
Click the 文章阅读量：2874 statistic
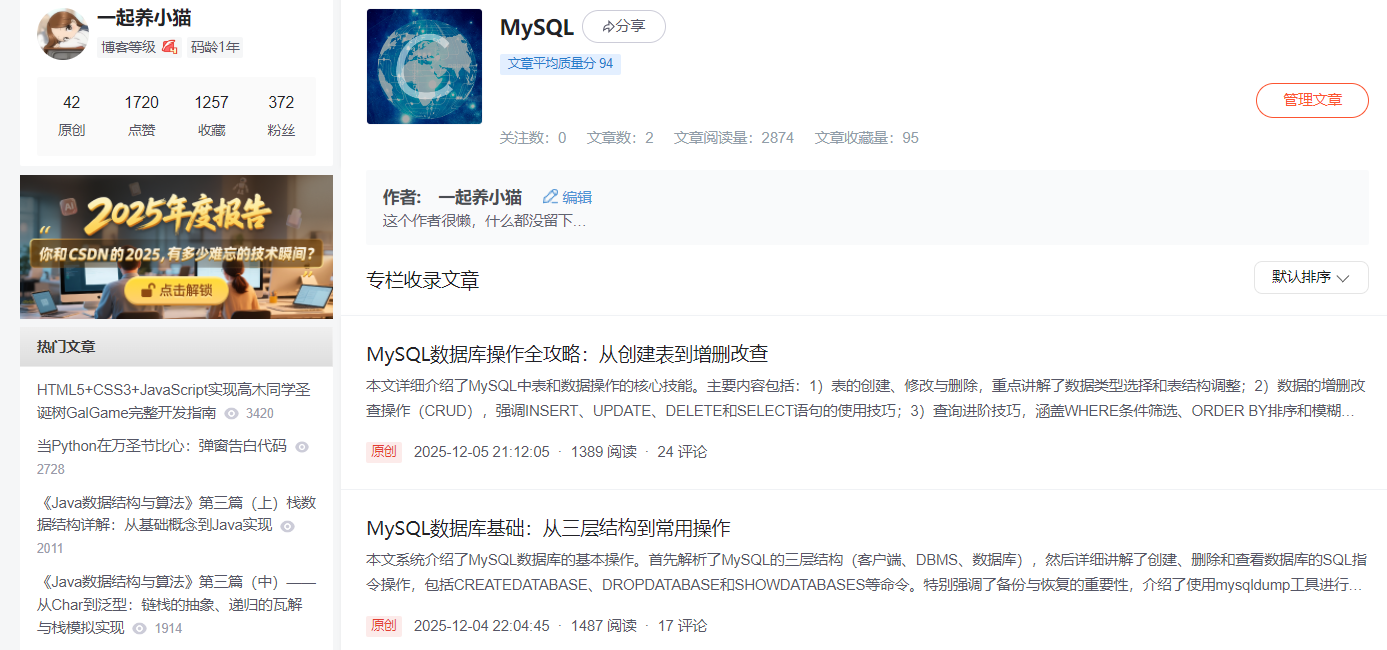pyautogui.click(x=734, y=138)
